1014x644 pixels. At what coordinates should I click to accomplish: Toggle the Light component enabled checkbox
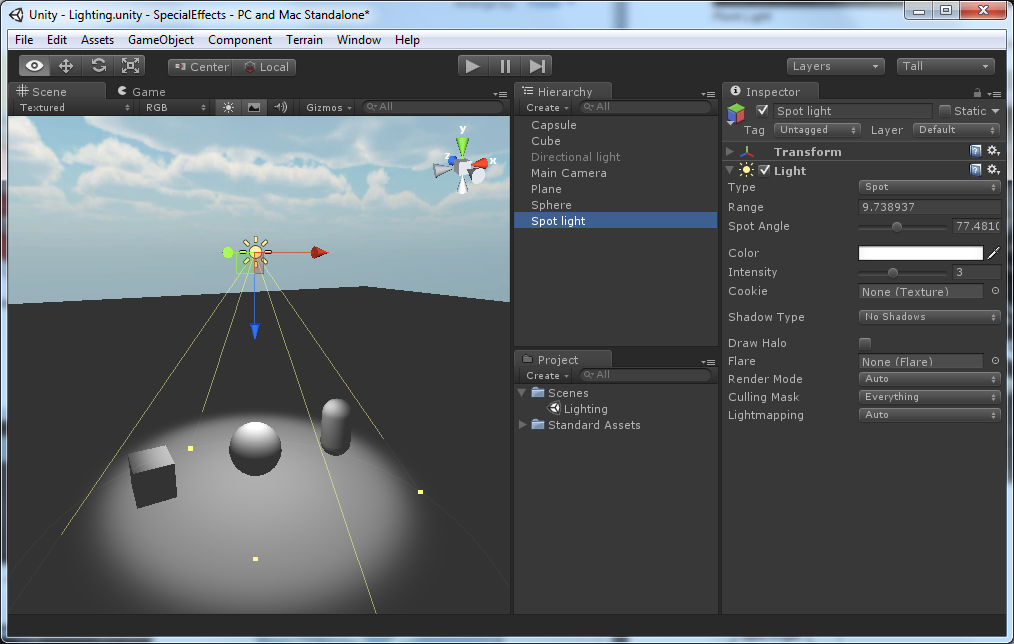[764, 170]
